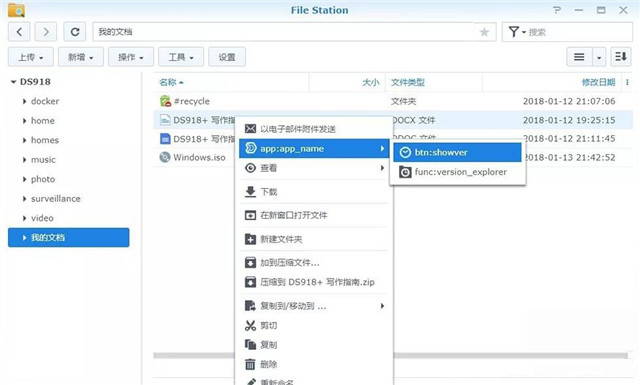Viewport: 640px width, 385px height.
Task: Go forward with the right arrow button
Action: (x=46, y=32)
